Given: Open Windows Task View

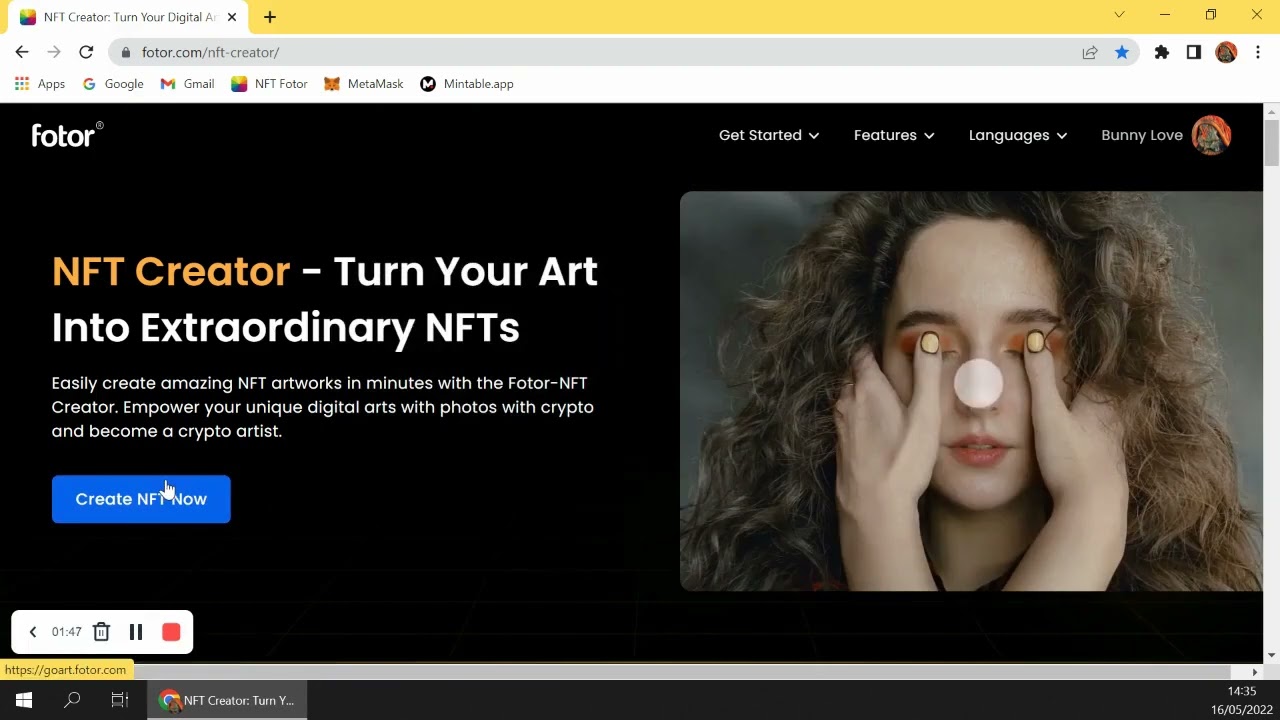Looking at the screenshot, I should point(120,700).
